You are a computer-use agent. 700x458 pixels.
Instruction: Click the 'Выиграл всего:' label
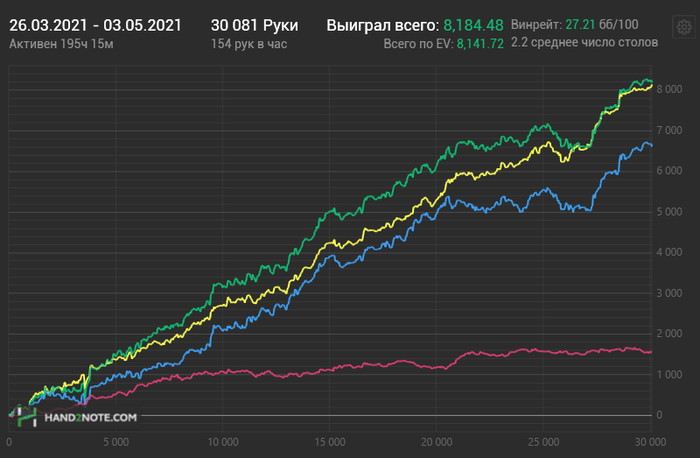click(x=383, y=25)
